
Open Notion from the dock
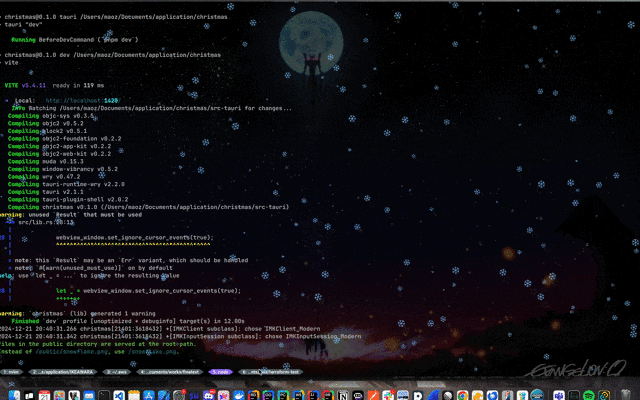[x=343, y=395]
